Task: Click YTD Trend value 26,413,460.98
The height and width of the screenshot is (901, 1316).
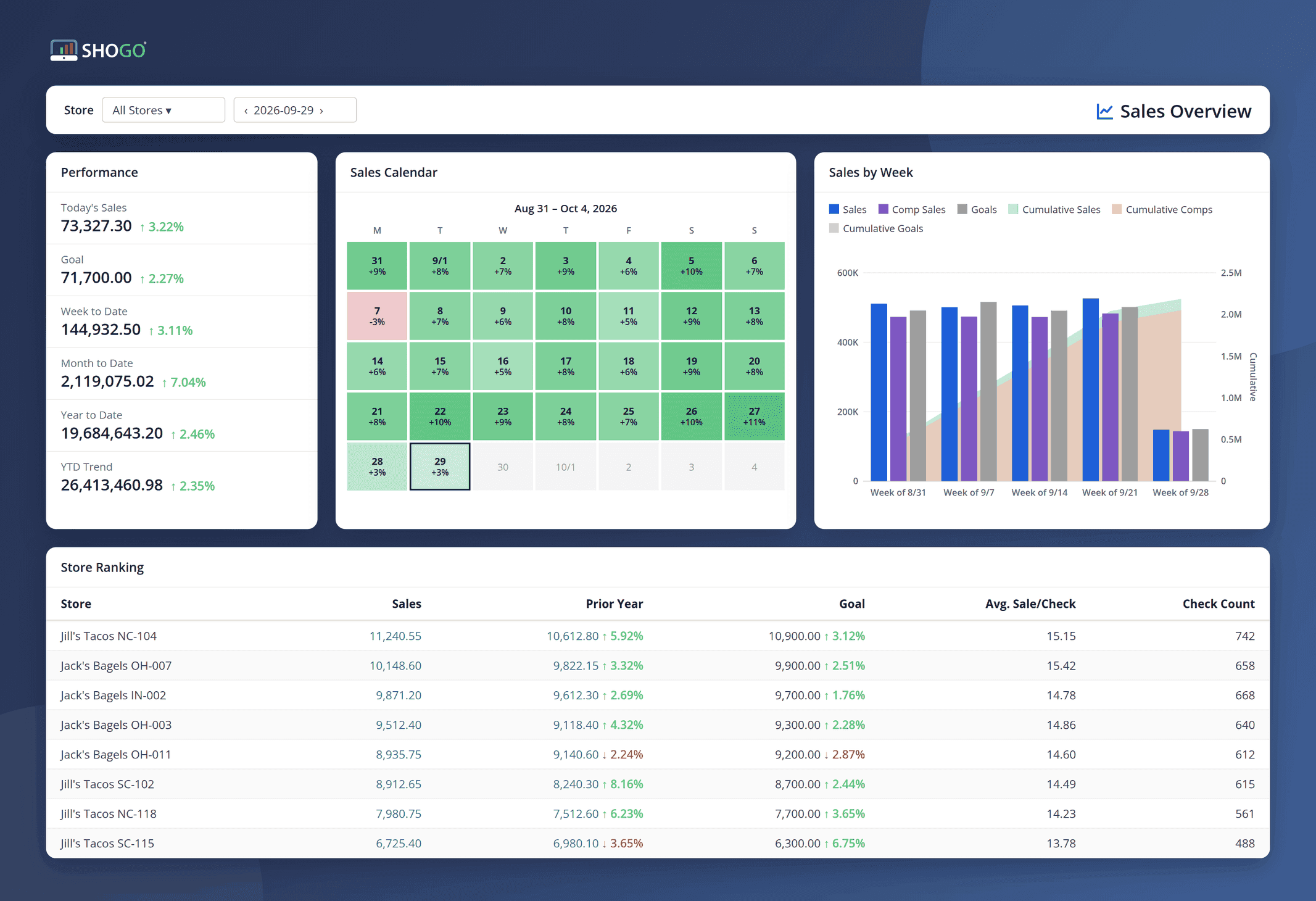Action: pos(112,485)
